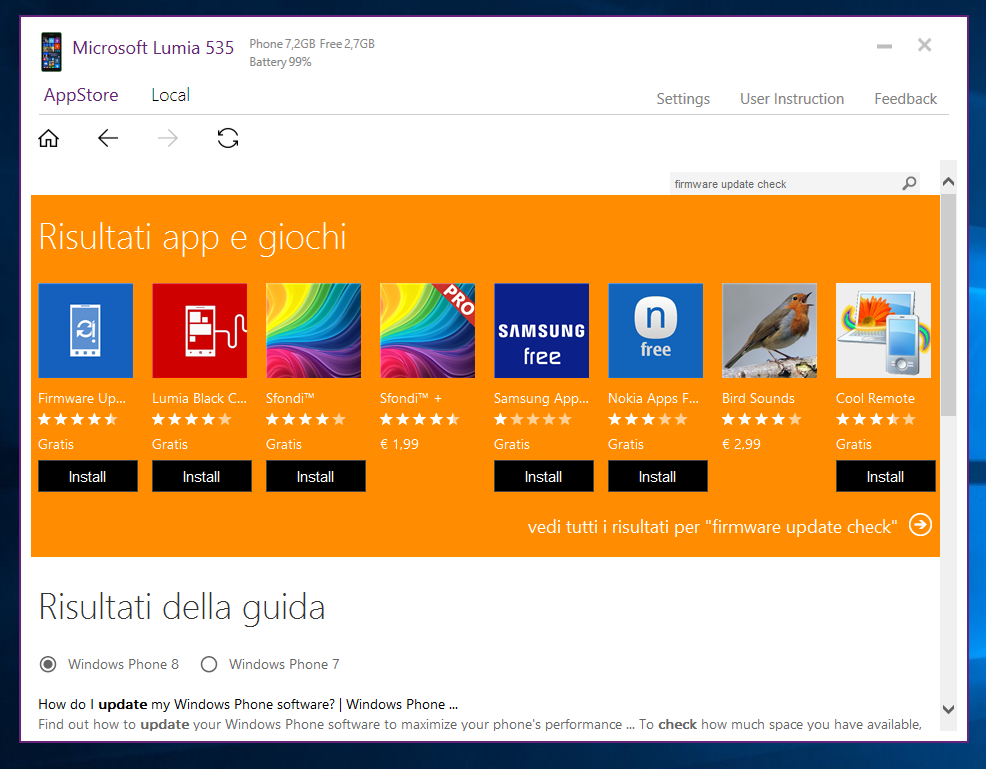Click 'vedi tutti i risultati' link
Viewport: 986px width, 769px height.
[712, 526]
